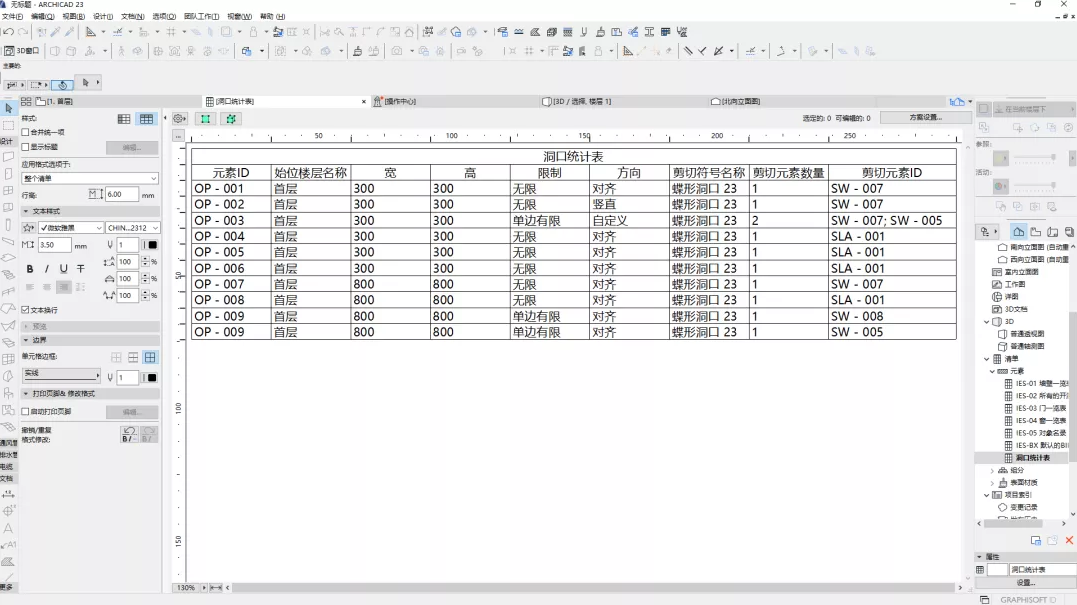
Task: Select the Arrow selection tool in toolbox
Action: pyautogui.click(x=8, y=108)
